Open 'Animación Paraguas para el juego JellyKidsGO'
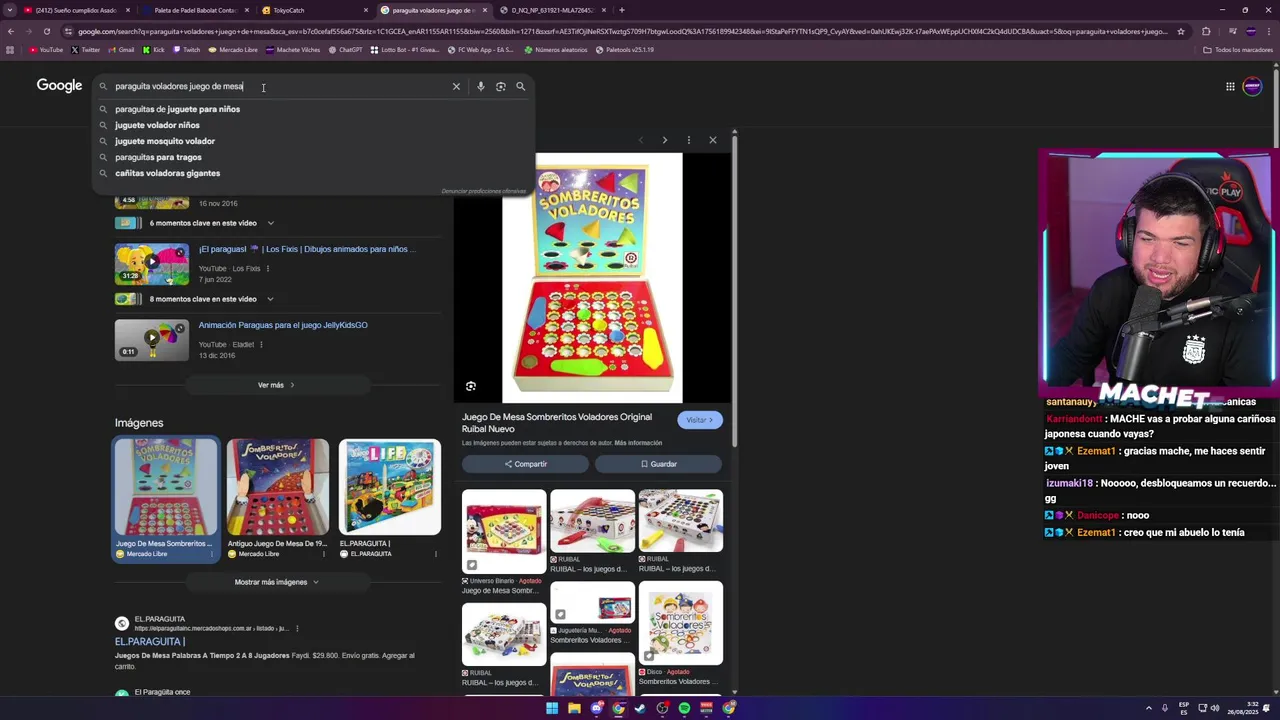The height and width of the screenshot is (720, 1280). (x=283, y=325)
